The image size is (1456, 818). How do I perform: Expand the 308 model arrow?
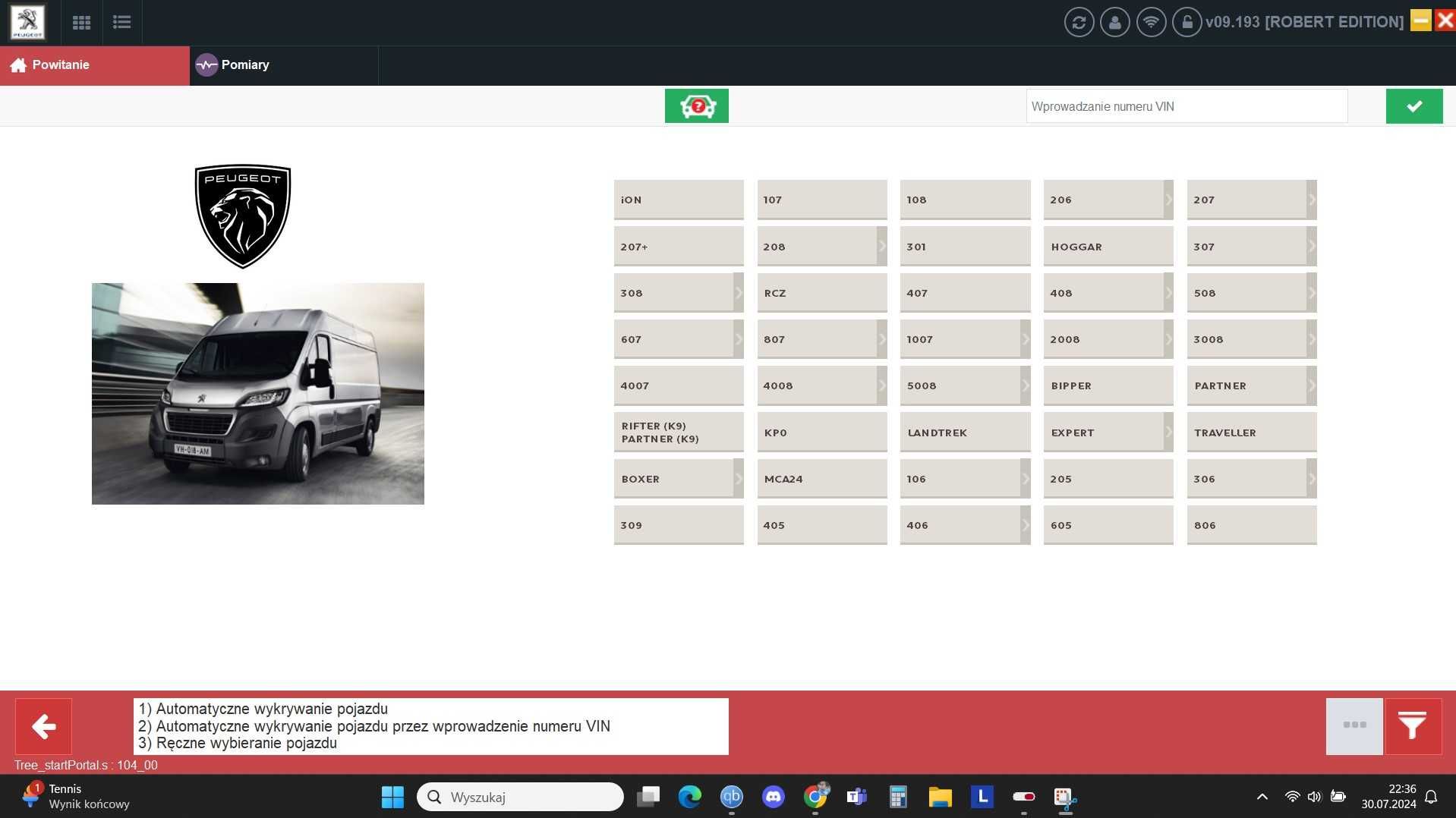[738, 292]
